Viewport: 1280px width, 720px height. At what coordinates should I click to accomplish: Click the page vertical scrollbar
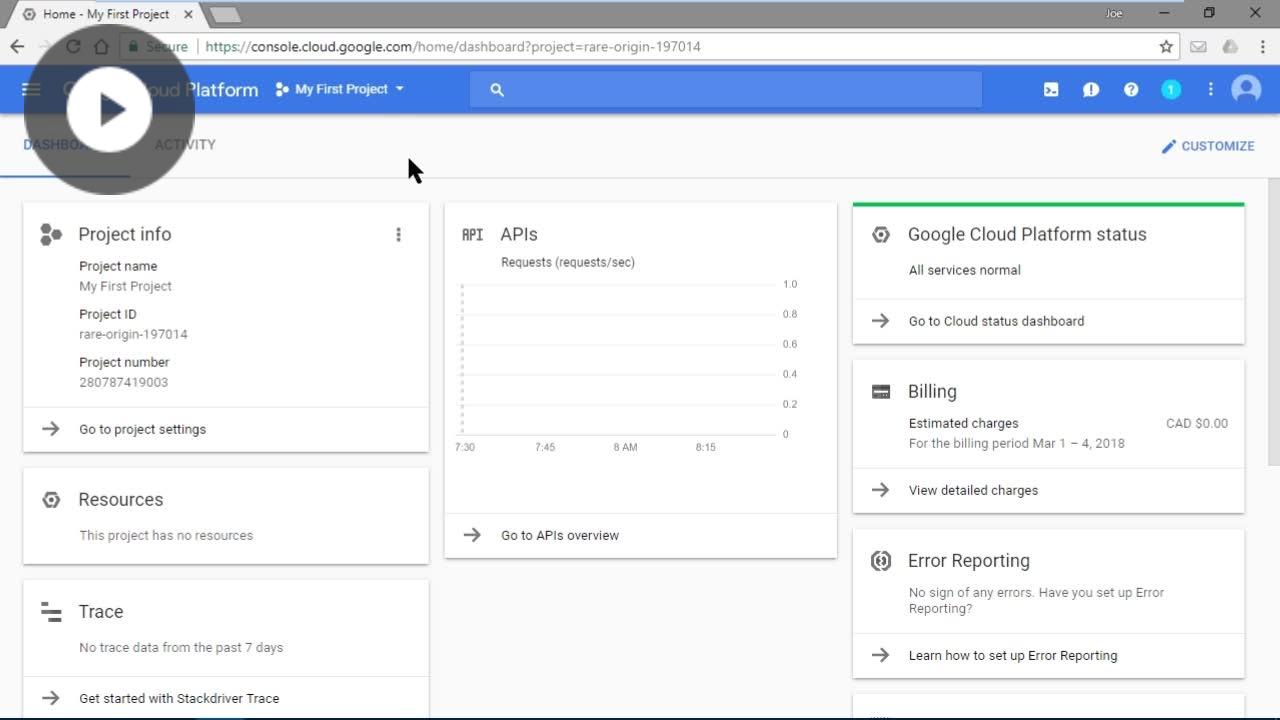point(1273,321)
